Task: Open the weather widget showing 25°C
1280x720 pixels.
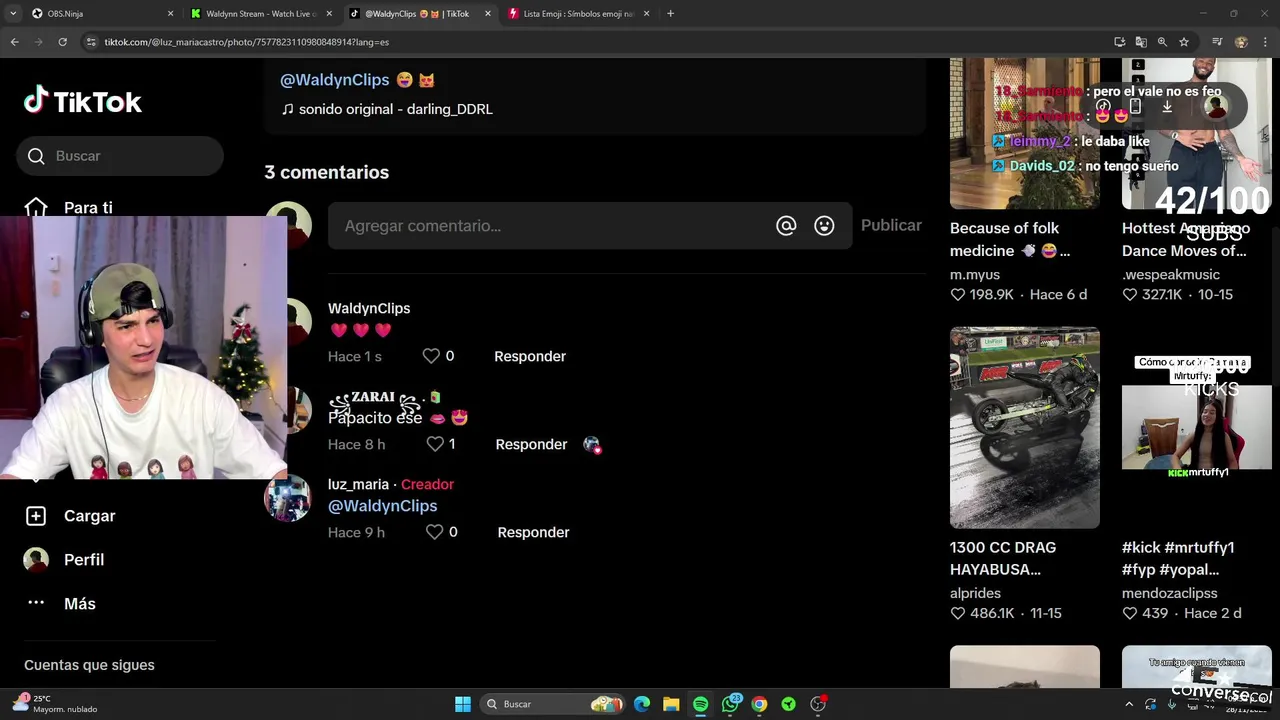Action: (x=56, y=703)
